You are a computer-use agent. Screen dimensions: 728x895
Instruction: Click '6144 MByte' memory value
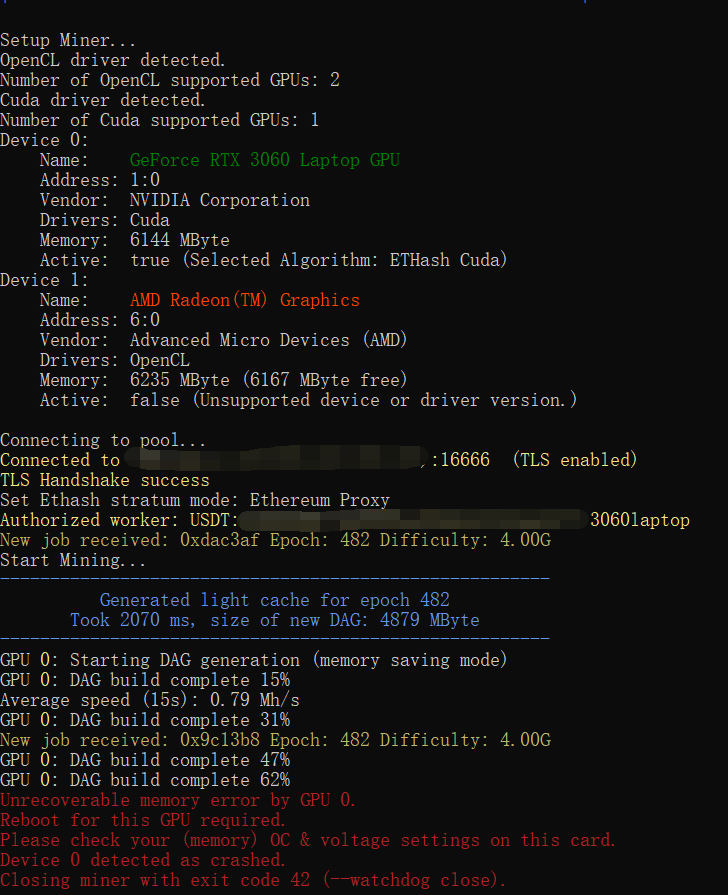pyautogui.click(x=179, y=240)
